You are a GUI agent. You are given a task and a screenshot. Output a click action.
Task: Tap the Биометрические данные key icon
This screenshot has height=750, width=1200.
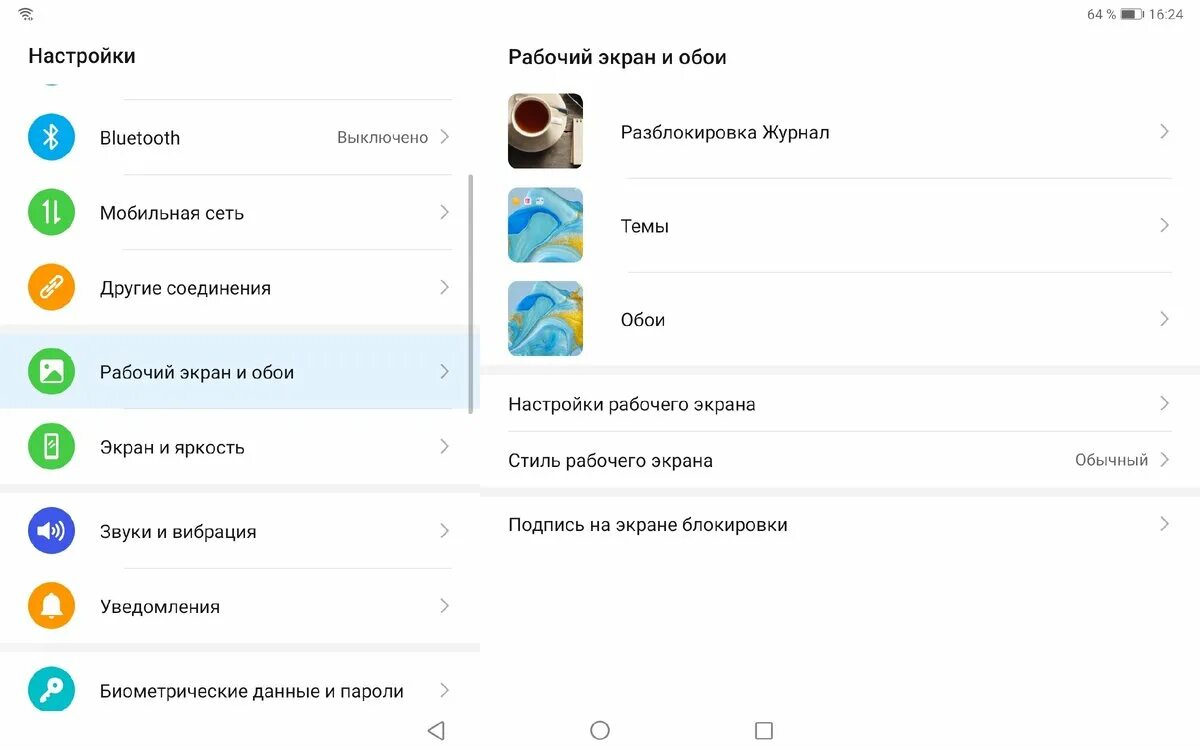click(51, 689)
